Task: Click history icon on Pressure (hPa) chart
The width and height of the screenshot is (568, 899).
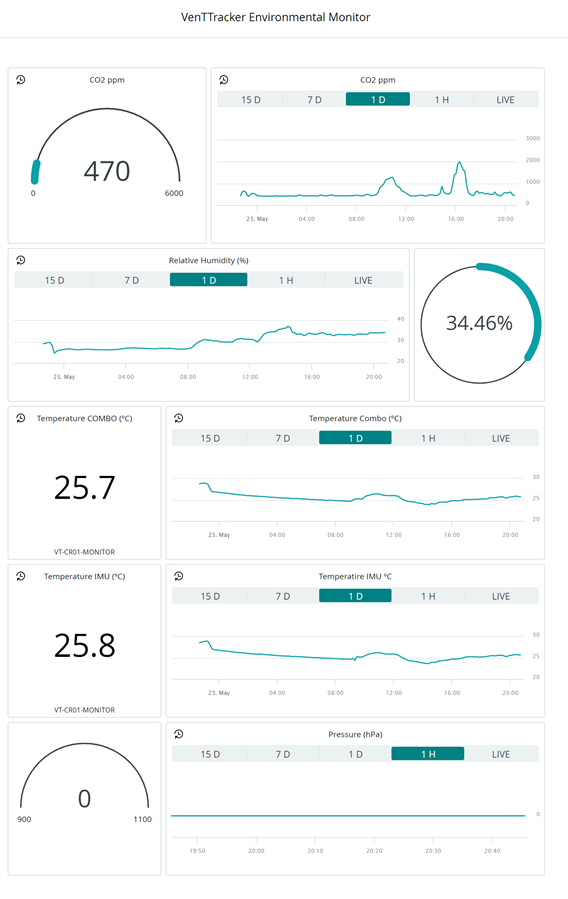Action: 179,734
